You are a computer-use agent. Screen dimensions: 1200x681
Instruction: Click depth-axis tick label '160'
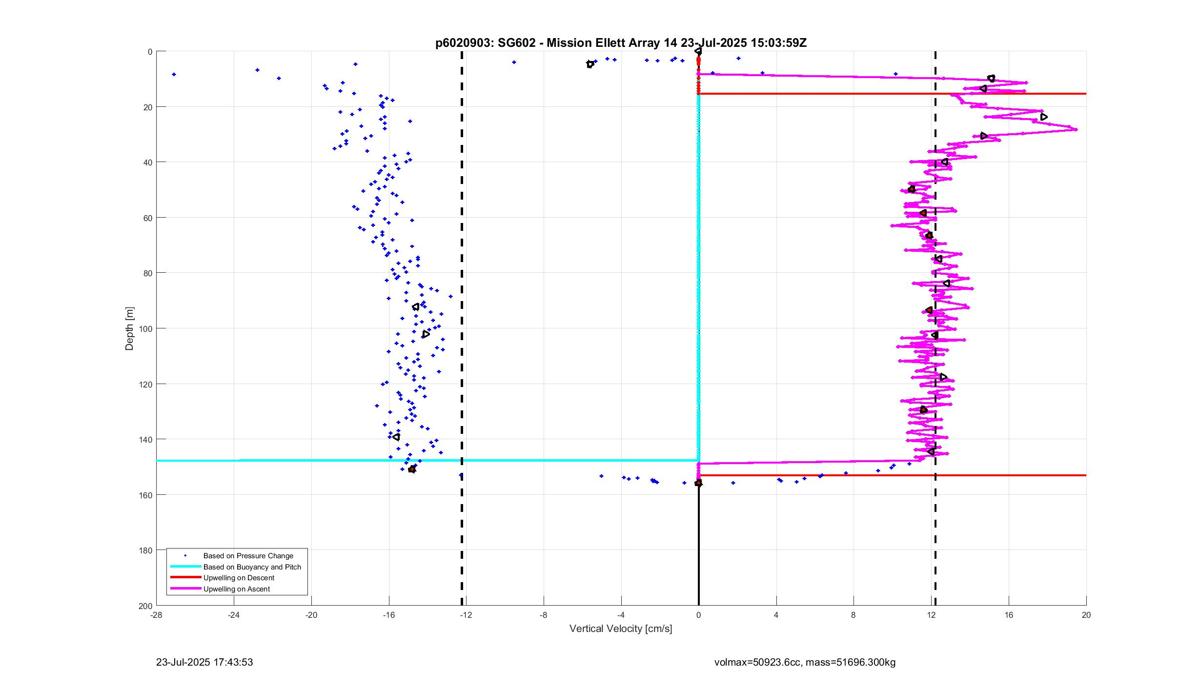click(x=145, y=495)
